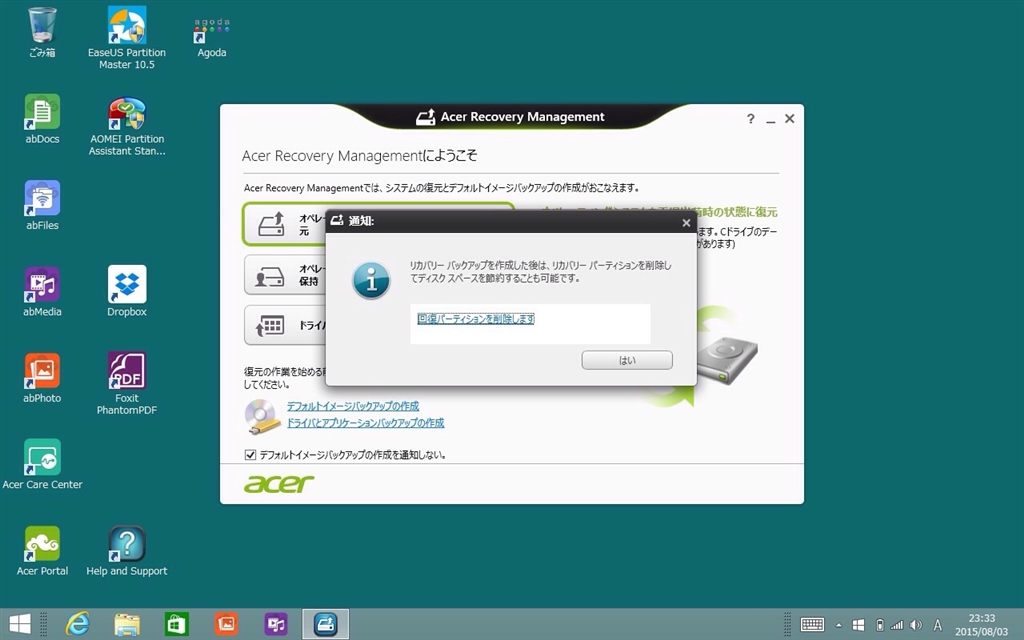Select Acer Recovery Management taskbar button
The height and width of the screenshot is (640, 1024).
(x=325, y=624)
